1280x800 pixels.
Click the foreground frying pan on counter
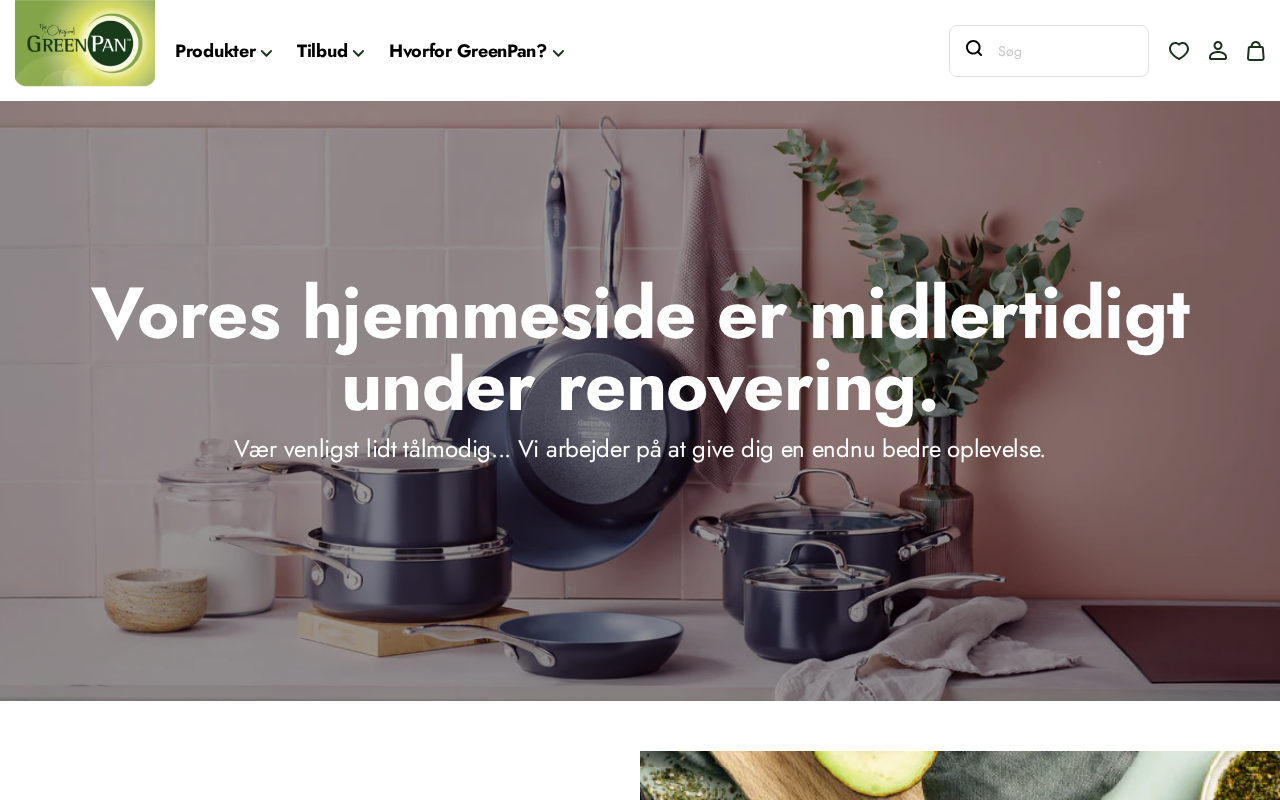[560, 640]
